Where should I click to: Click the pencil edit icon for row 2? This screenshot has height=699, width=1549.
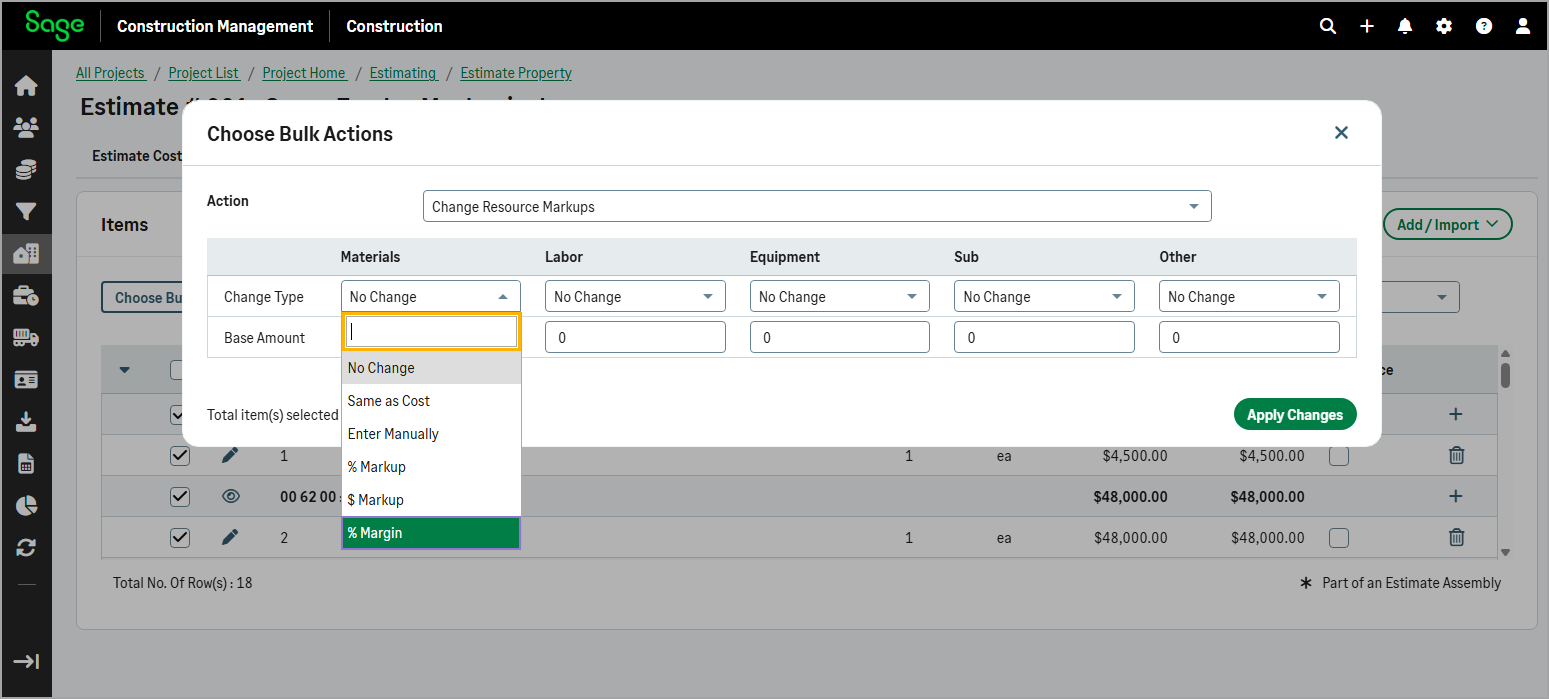click(230, 538)
